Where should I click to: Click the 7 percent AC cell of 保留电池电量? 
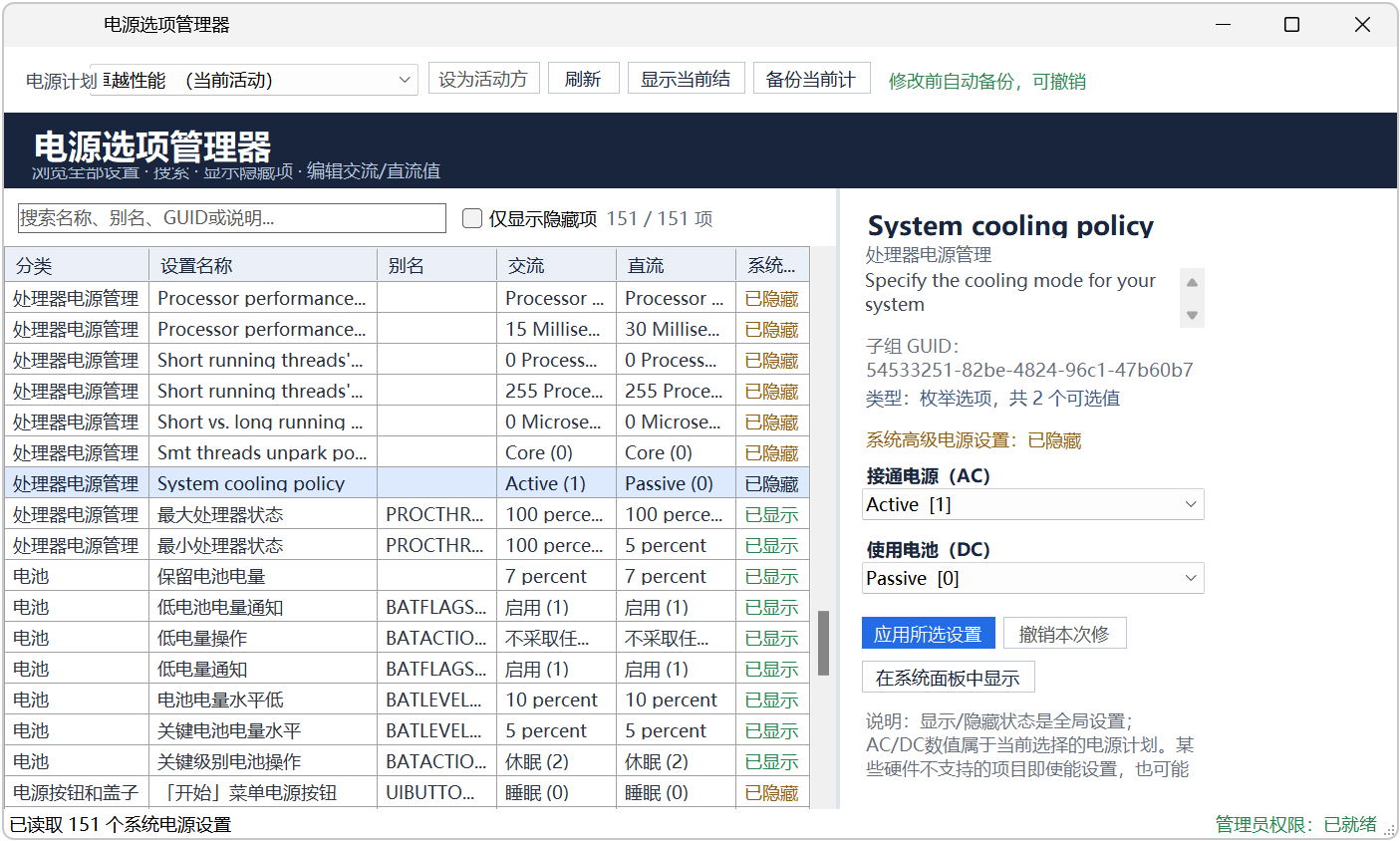[556, 576]
